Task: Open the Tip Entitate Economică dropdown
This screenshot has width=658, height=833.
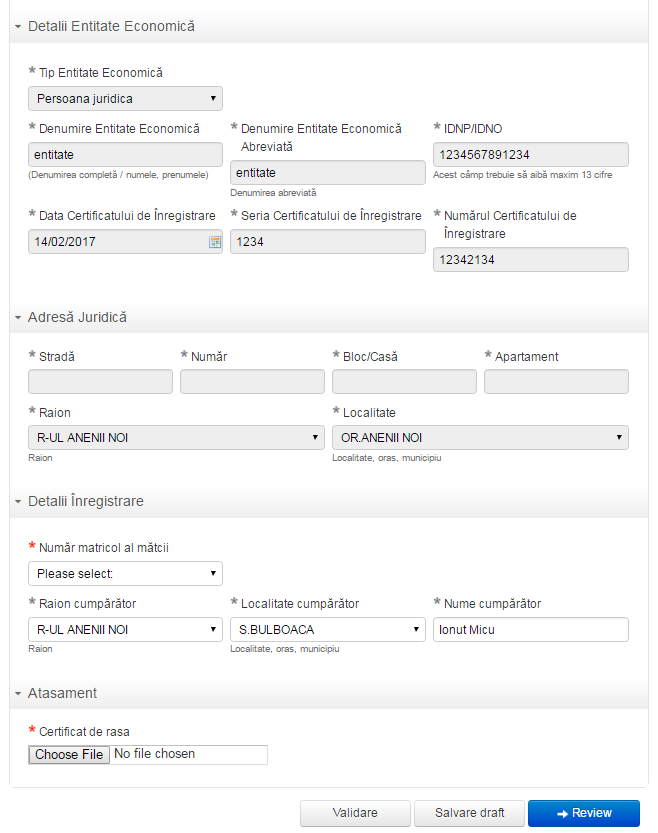Action: point(125,98)
